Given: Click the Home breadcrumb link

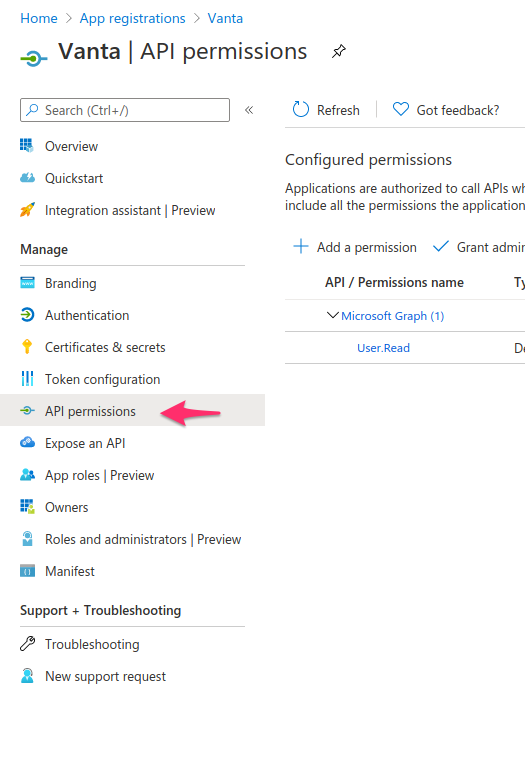Looking at the screenshot, I should click(x=39, y=18).
